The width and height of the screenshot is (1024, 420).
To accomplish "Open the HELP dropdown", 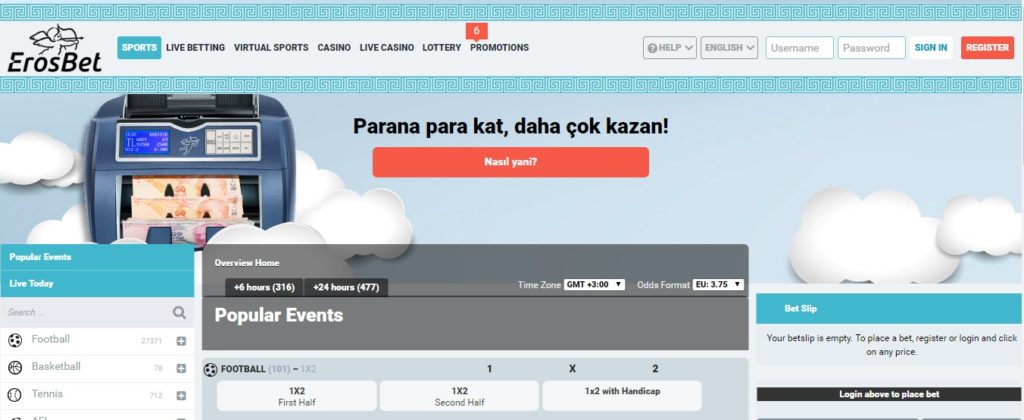I will pos(669,48).
